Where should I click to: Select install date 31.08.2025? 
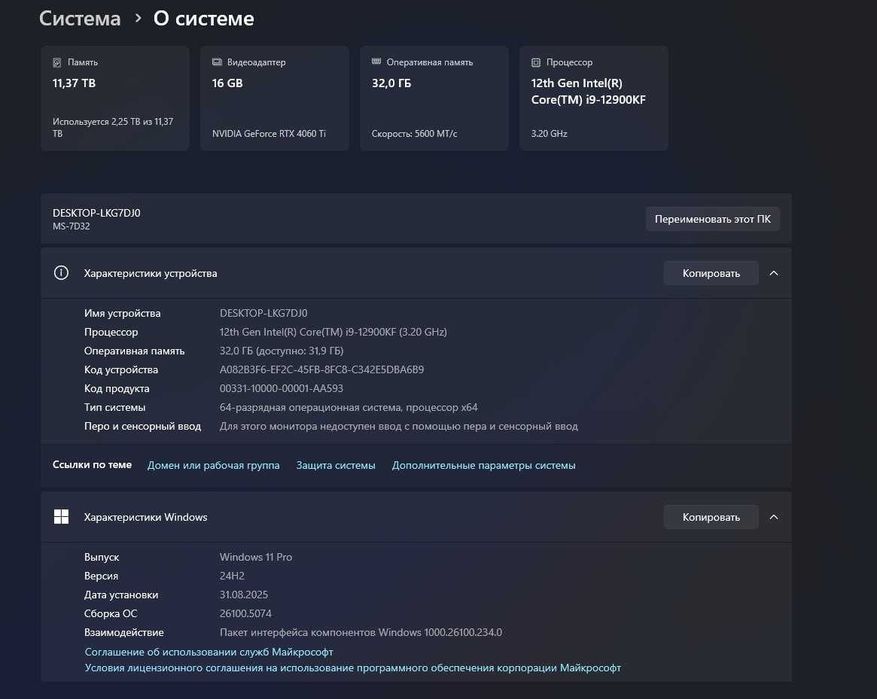[x=243, y=595]
